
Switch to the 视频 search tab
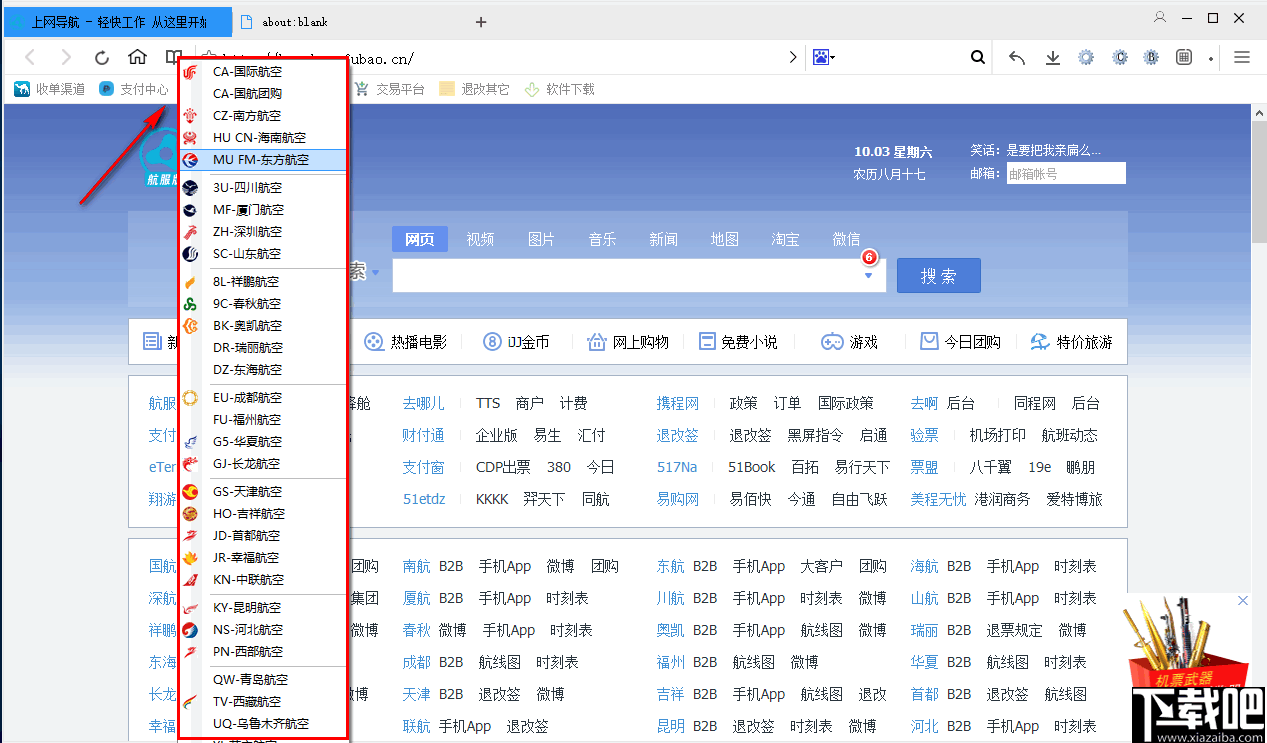(479, 239)
